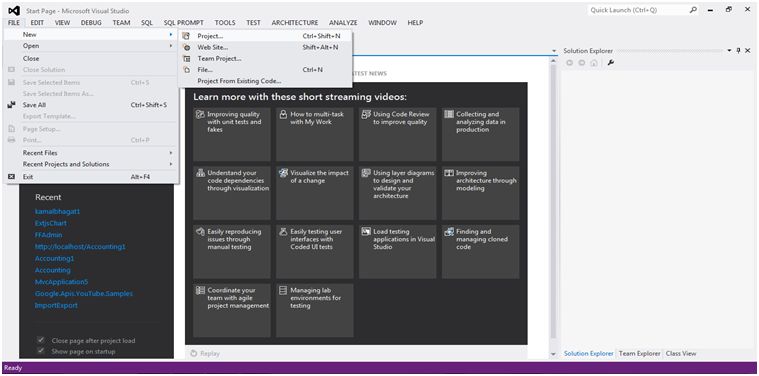Open the ANALYZE menu
759x376 pixels.
point(343,23)
